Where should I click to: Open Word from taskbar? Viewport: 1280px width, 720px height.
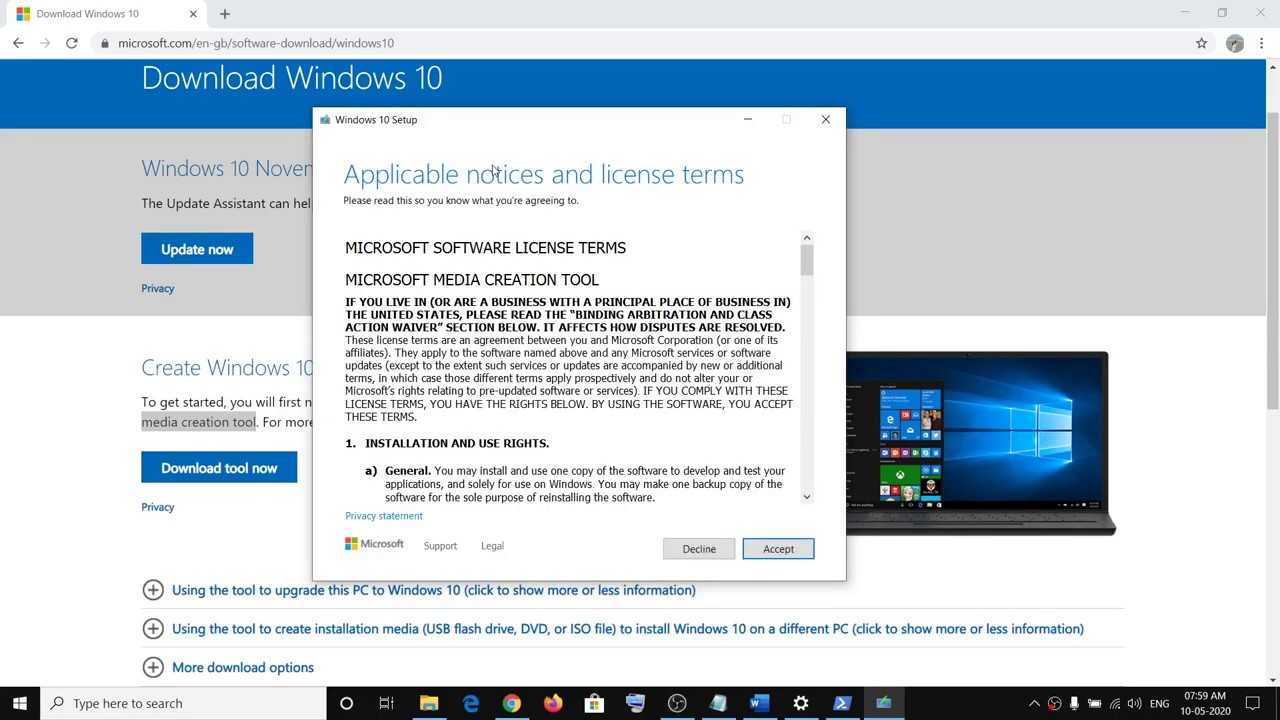tap(759, 703)
